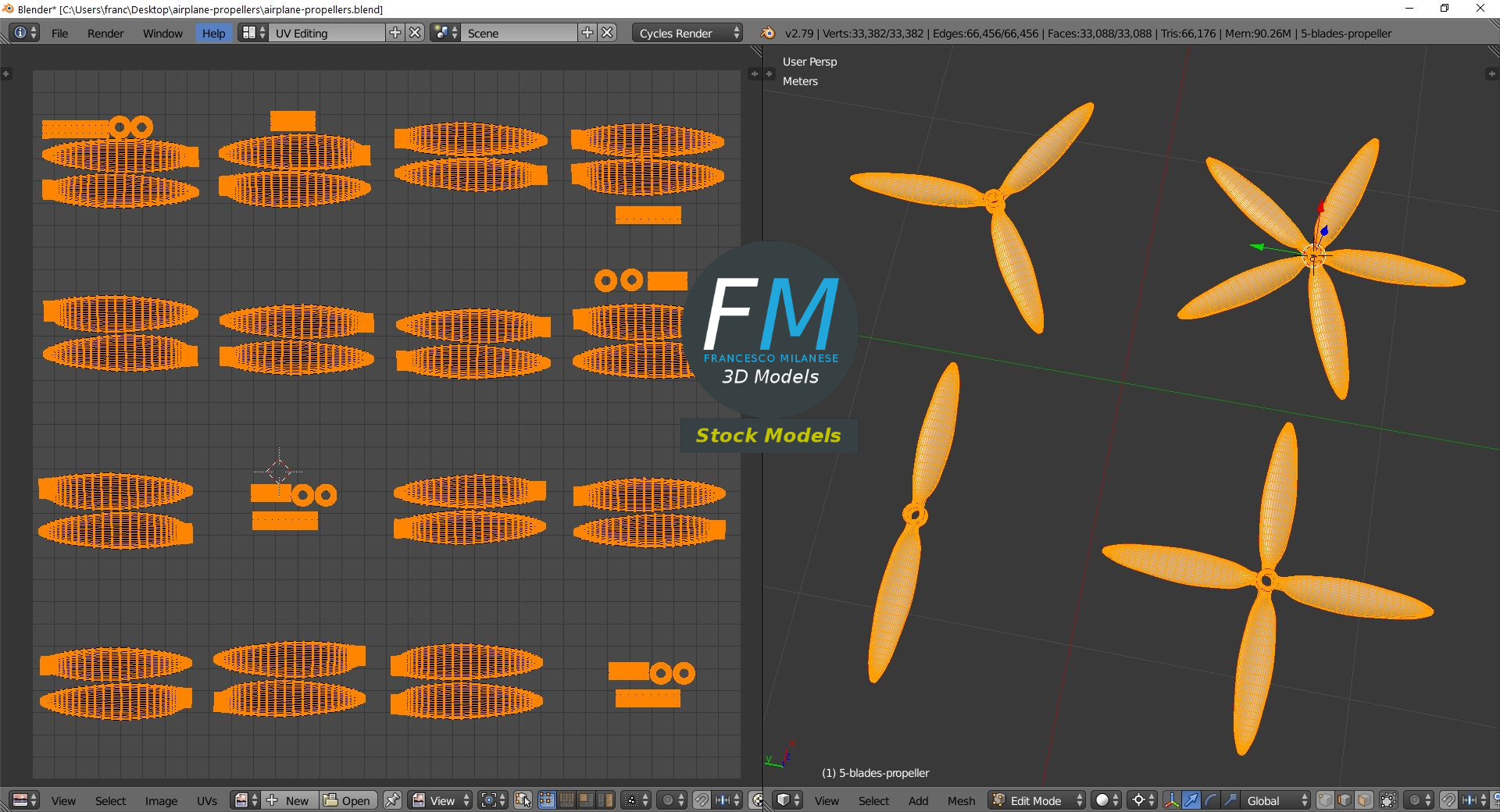Click the New image button
Image resolution: width=1500 pixels, height=812 pixels.
290,800
